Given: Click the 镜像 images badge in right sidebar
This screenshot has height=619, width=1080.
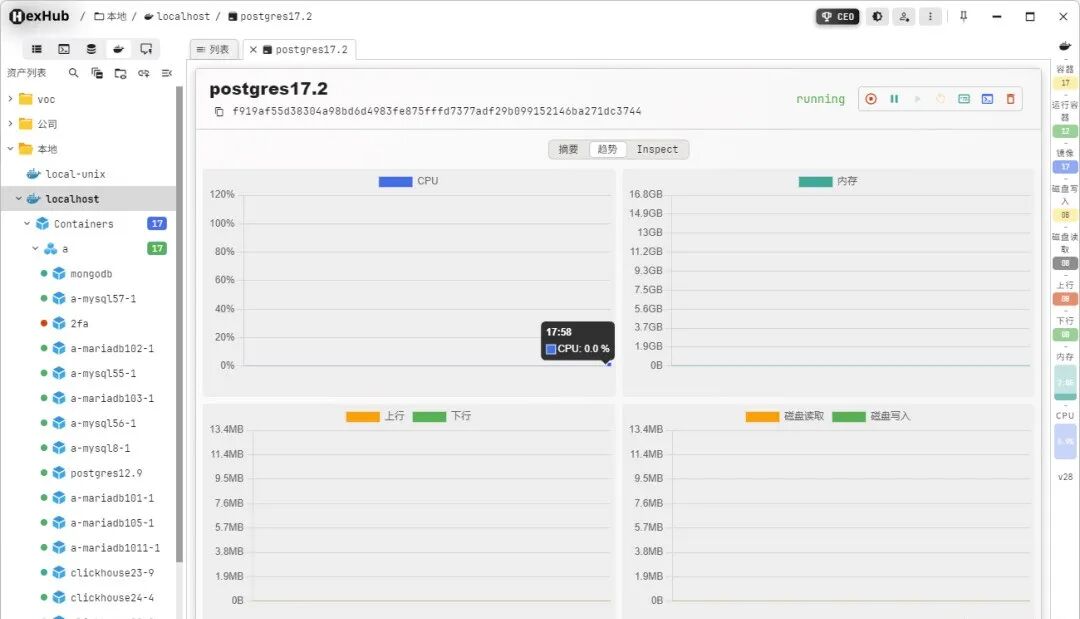Looking at the screenshot, I should (x=1065, y=167).
